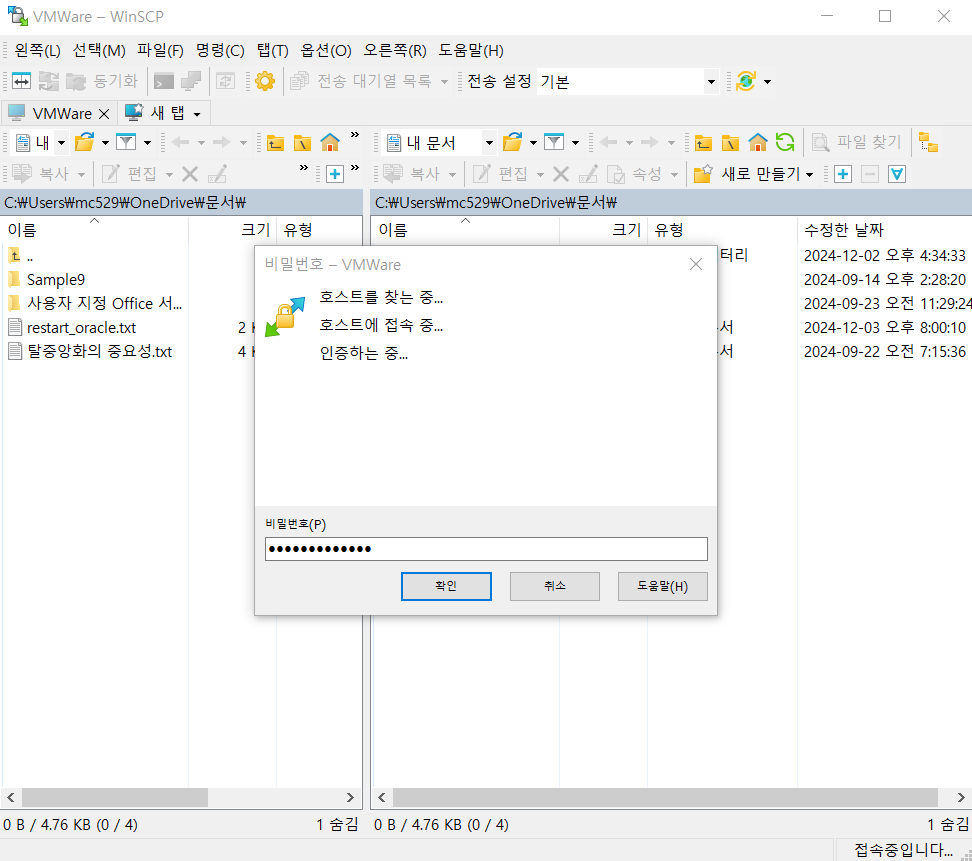Screen dimensions: 972x861
Task: Close the VMWare session tab
Action: [104, 114]
